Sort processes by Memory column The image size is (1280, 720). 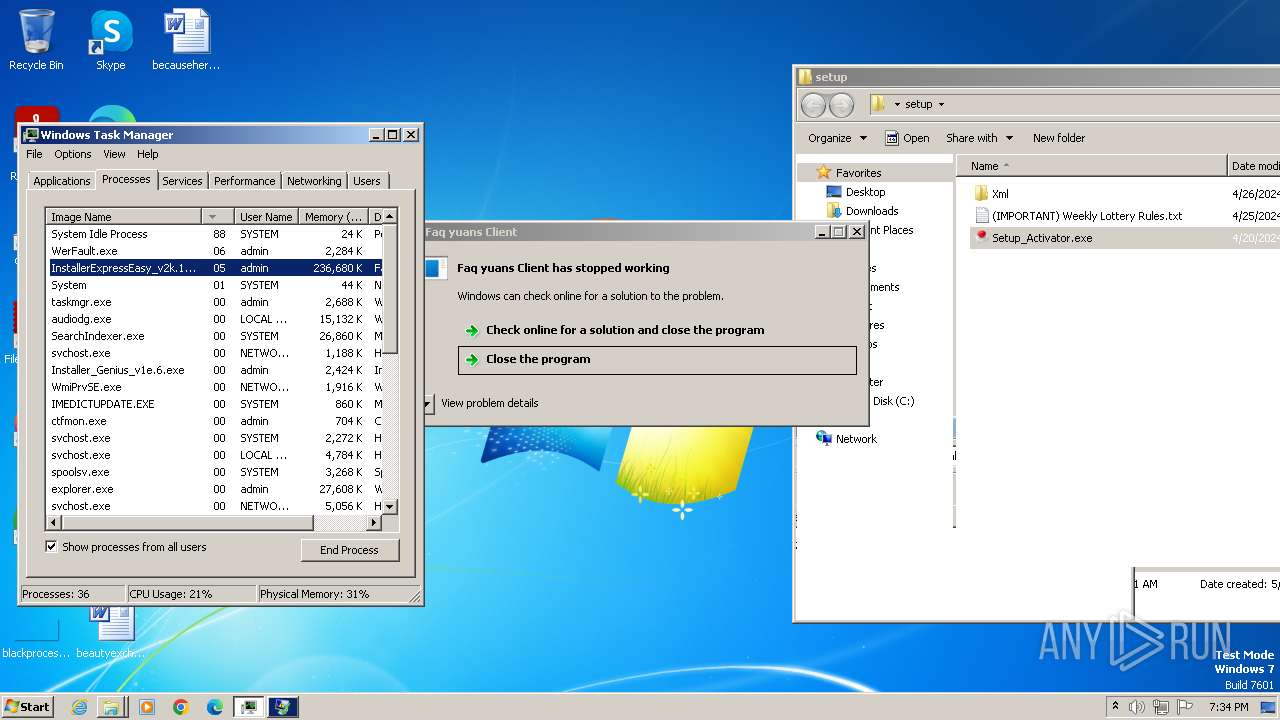333,216
